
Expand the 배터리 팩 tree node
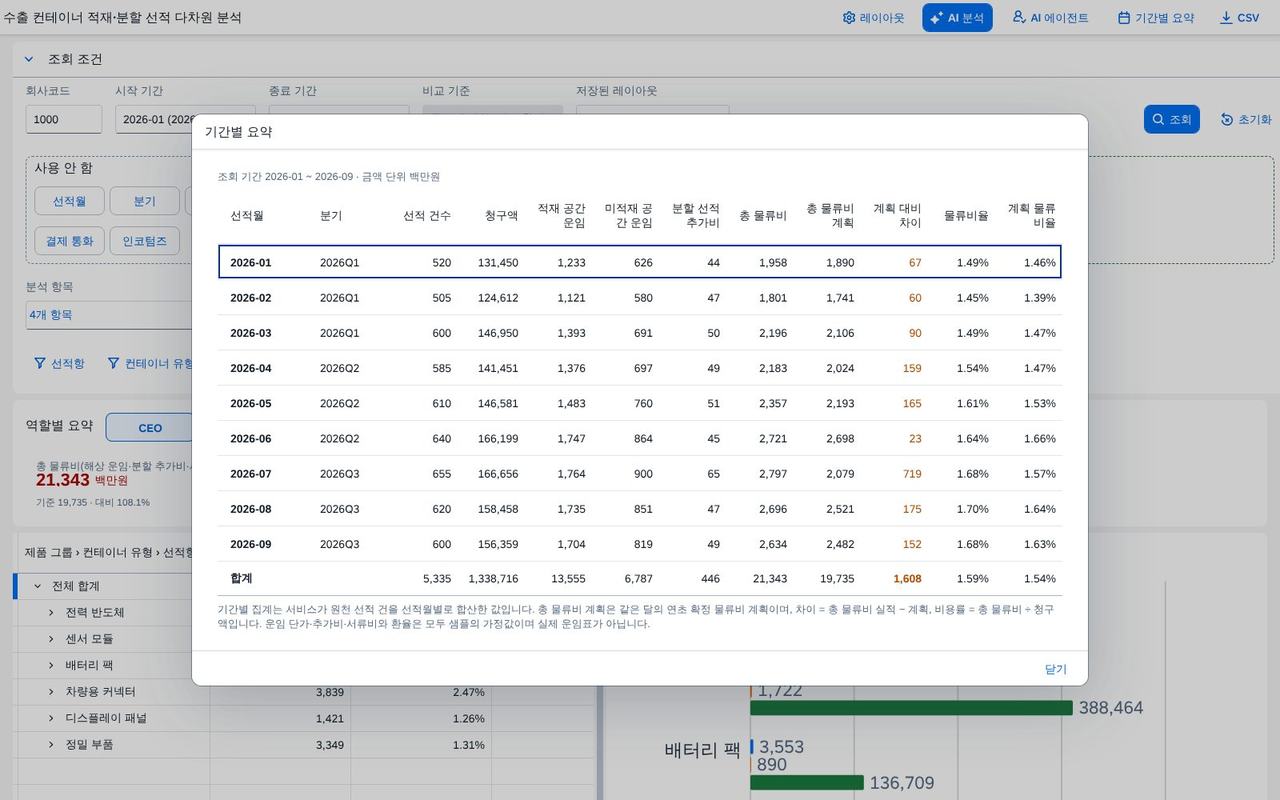(52, 665)
